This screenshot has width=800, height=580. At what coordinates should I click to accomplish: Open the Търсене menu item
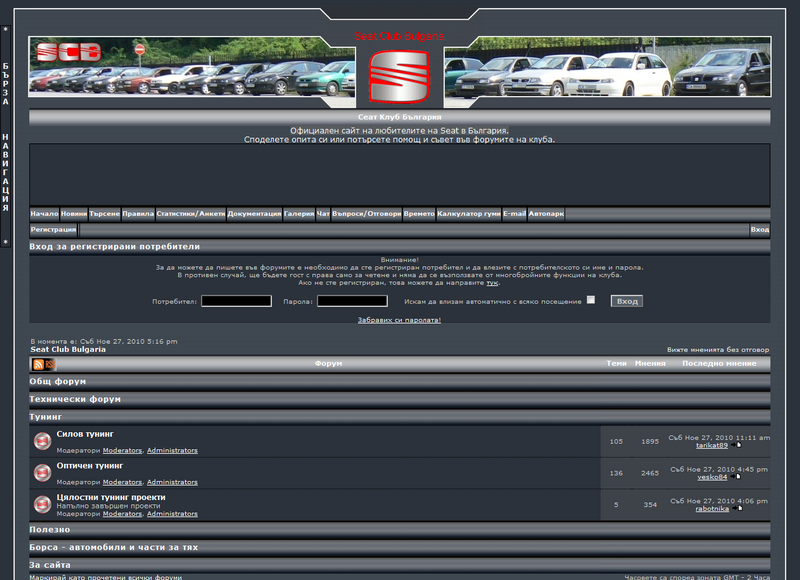105,214
